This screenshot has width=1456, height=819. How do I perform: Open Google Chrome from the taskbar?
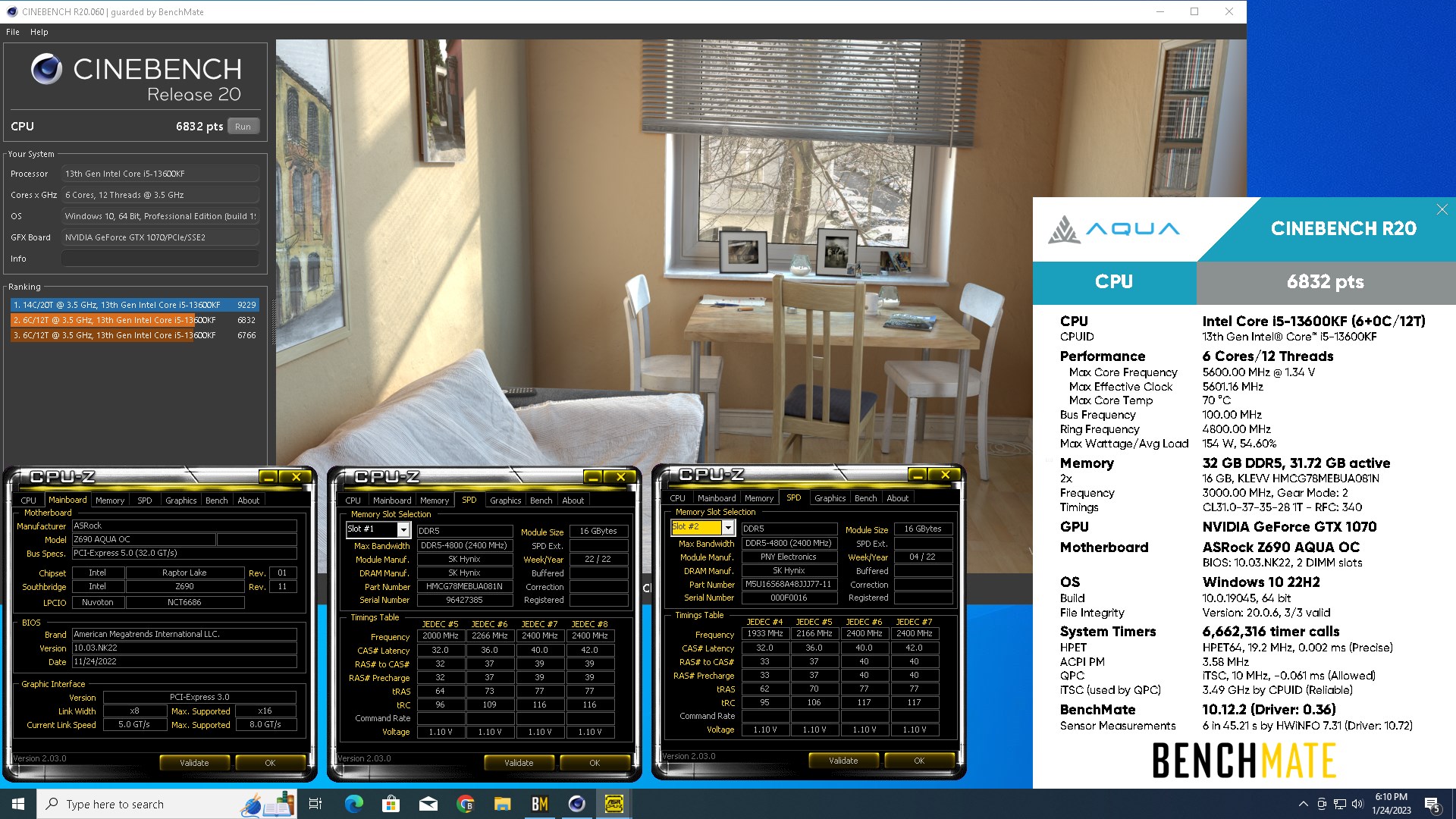pos(465,804)
